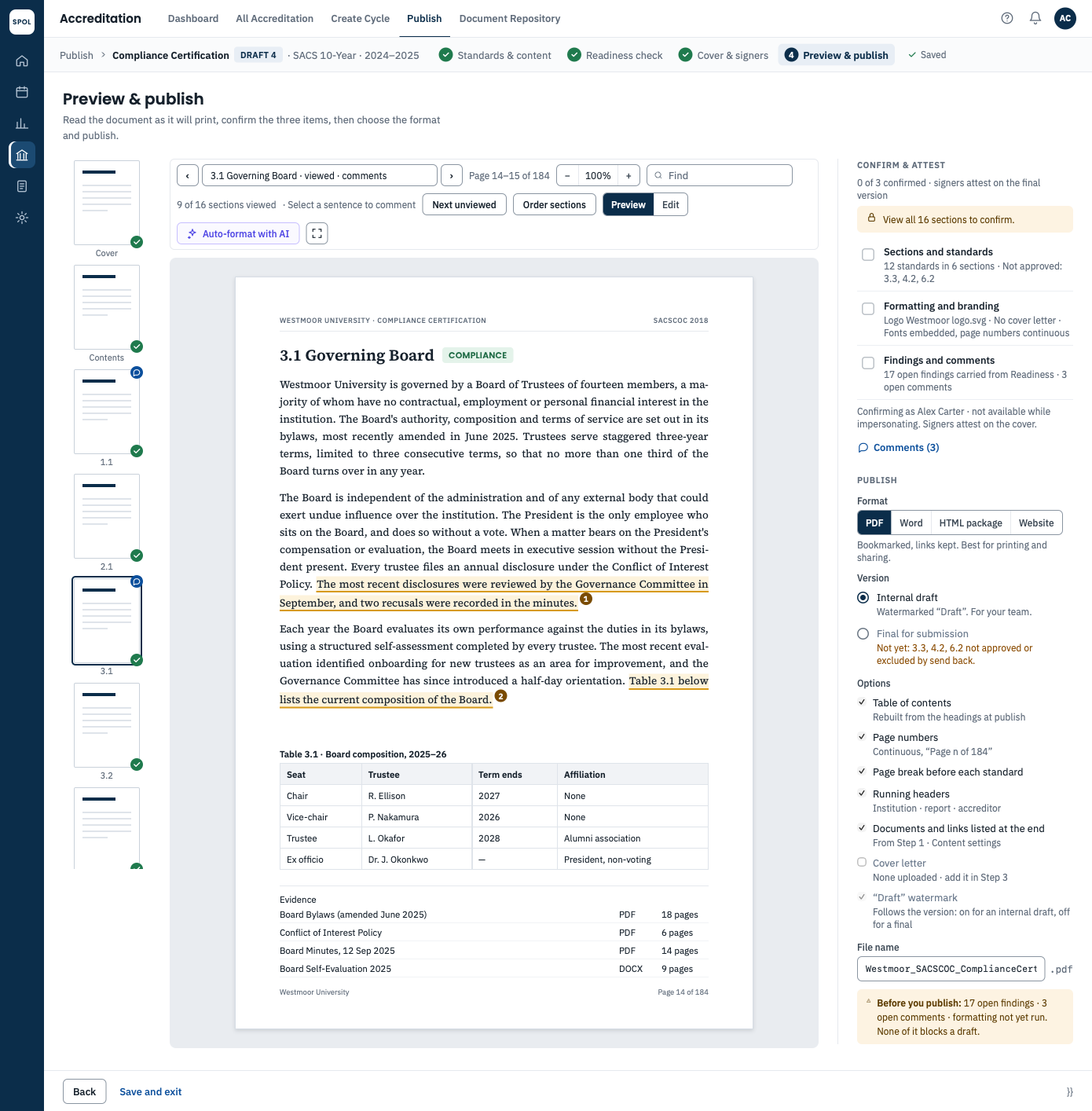Open the AC user avatar
Viewport: 1092px width, 1111px height.
(x=1065, y=18)
